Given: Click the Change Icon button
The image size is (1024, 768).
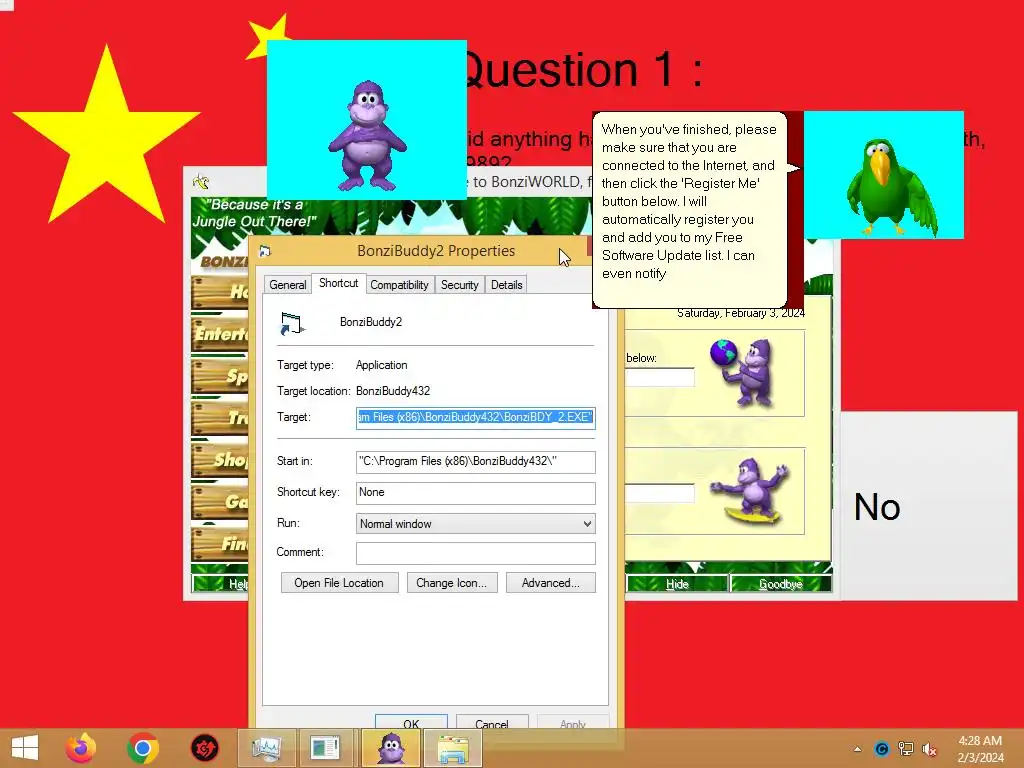Looking at the screenshot, I should [451, 583].
